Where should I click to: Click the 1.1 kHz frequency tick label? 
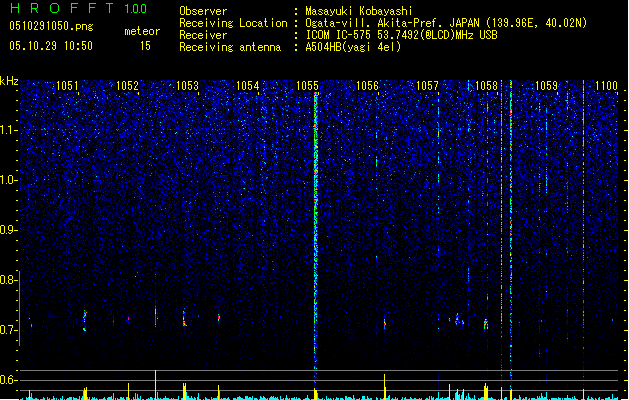8,130
